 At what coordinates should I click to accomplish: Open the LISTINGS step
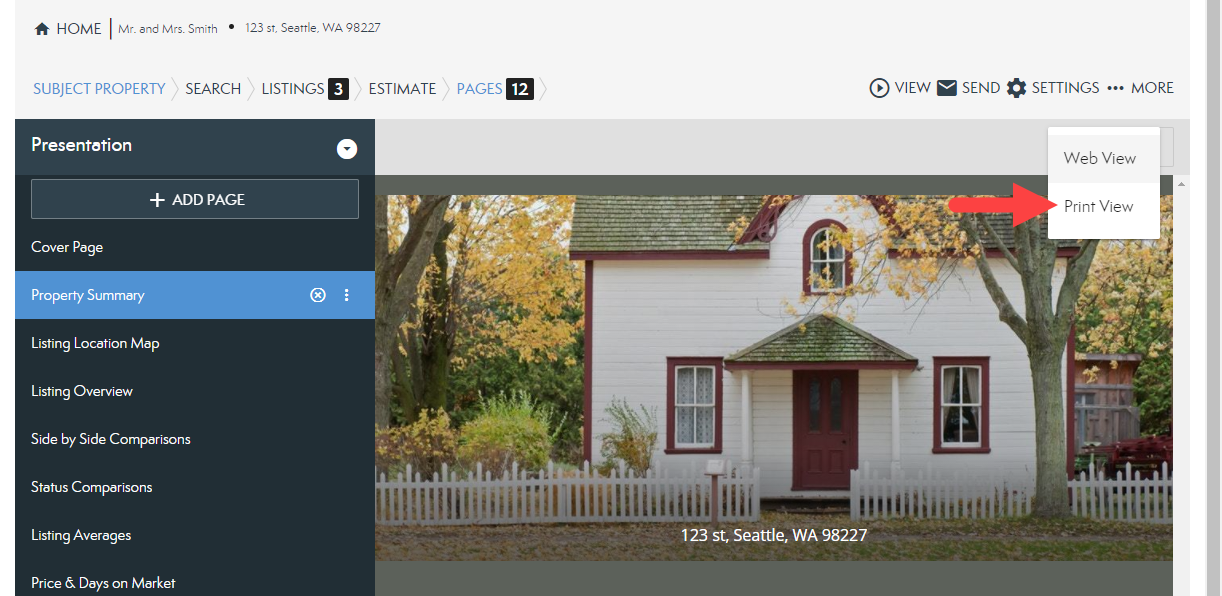click(304, 88)
